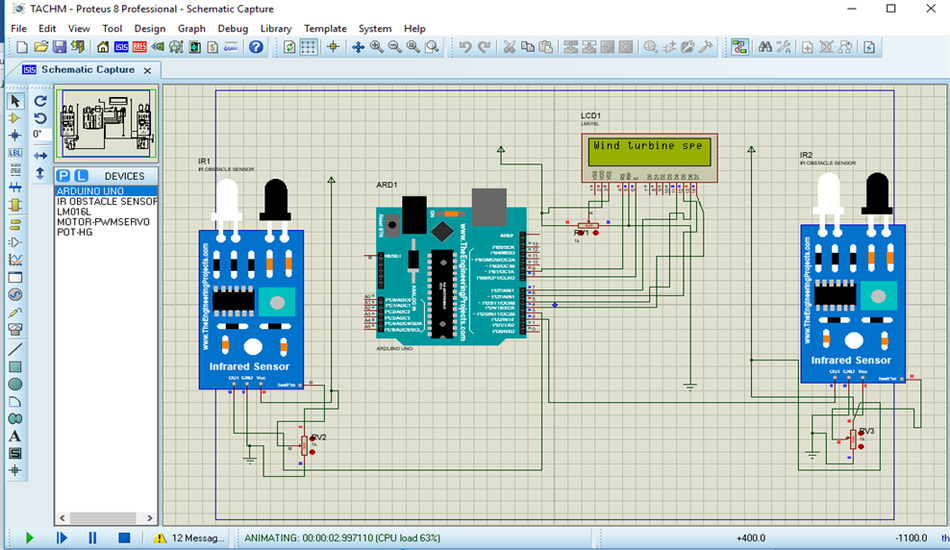Select the Wire Label (LBL) tool
The width and height of the screenshot is (950, 550).
pos(15,153)
